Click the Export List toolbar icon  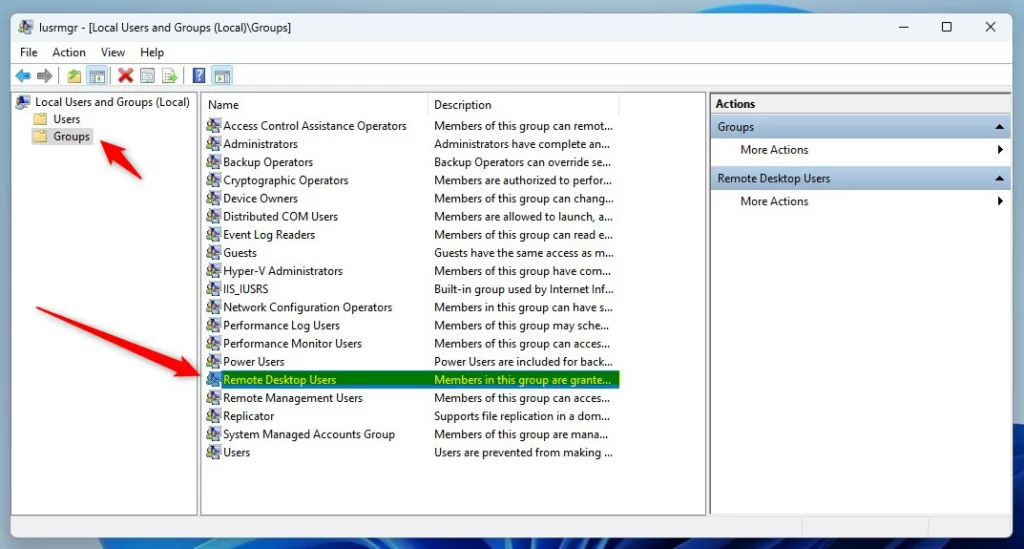tap(170, 76)
